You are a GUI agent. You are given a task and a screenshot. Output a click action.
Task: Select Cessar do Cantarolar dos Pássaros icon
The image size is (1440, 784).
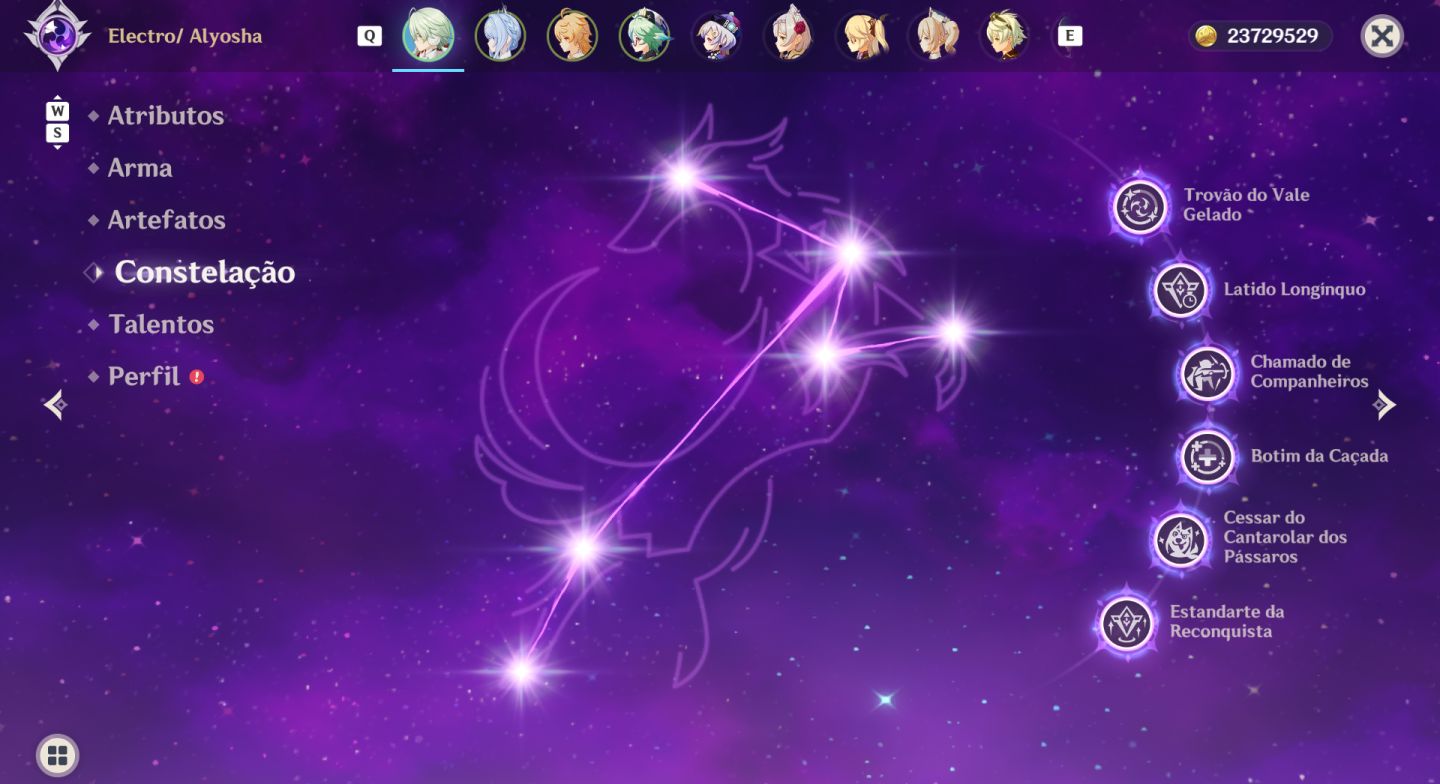point(1181,540)
